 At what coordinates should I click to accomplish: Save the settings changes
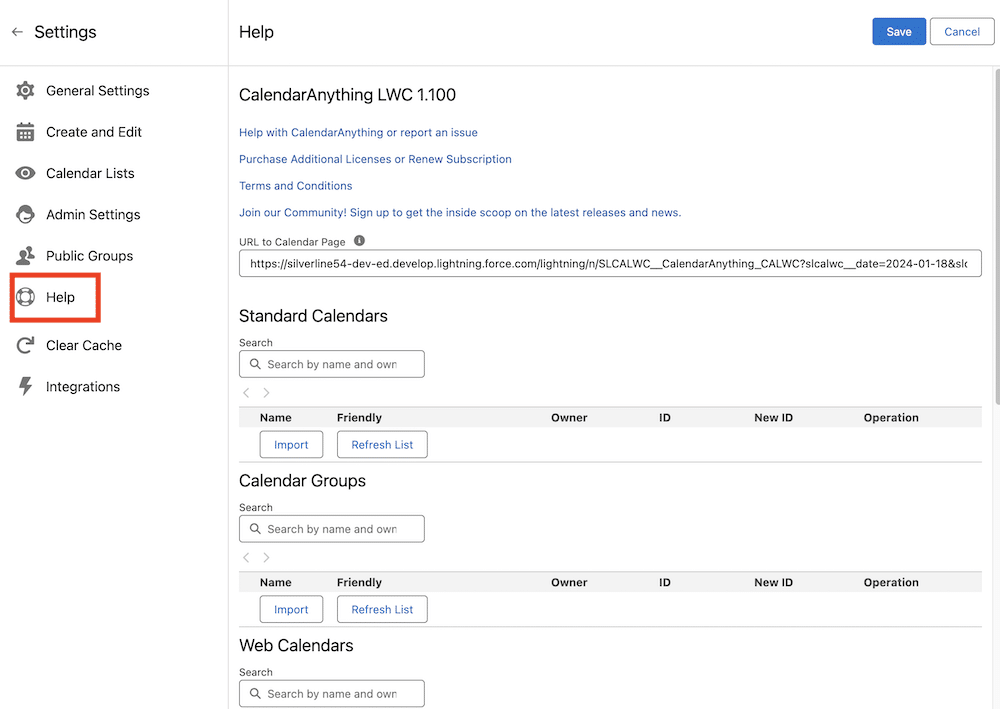pos(898,32)
